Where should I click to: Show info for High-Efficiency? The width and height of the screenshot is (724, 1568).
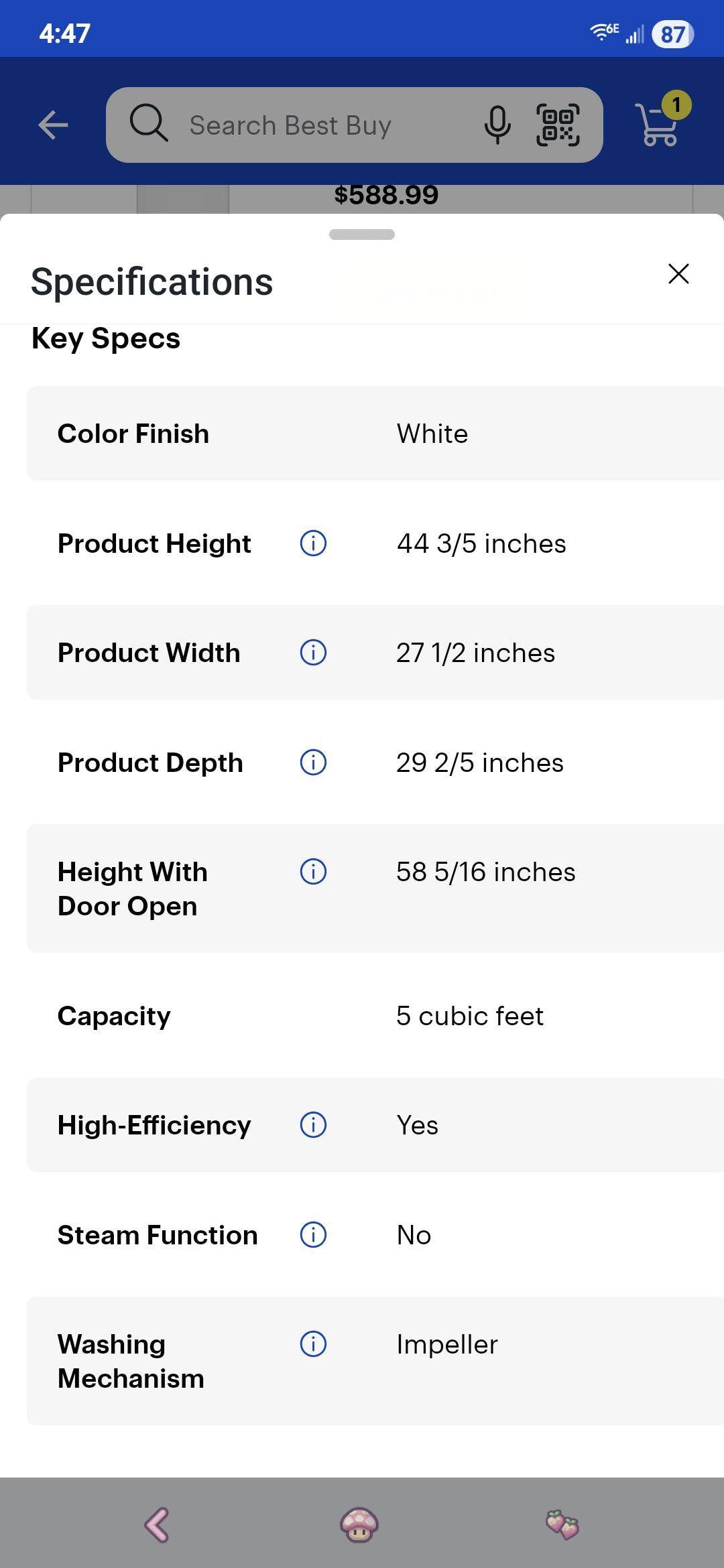(x=313, y=1124)
